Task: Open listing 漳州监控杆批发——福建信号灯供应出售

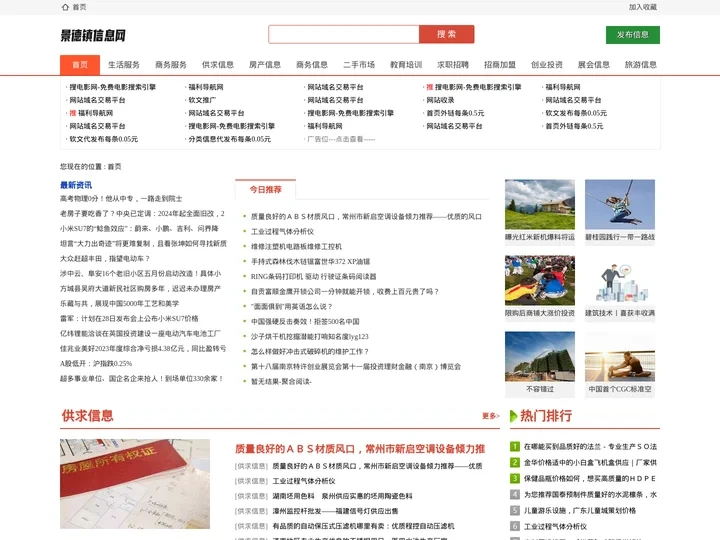Action: click(x=335, y=511)
